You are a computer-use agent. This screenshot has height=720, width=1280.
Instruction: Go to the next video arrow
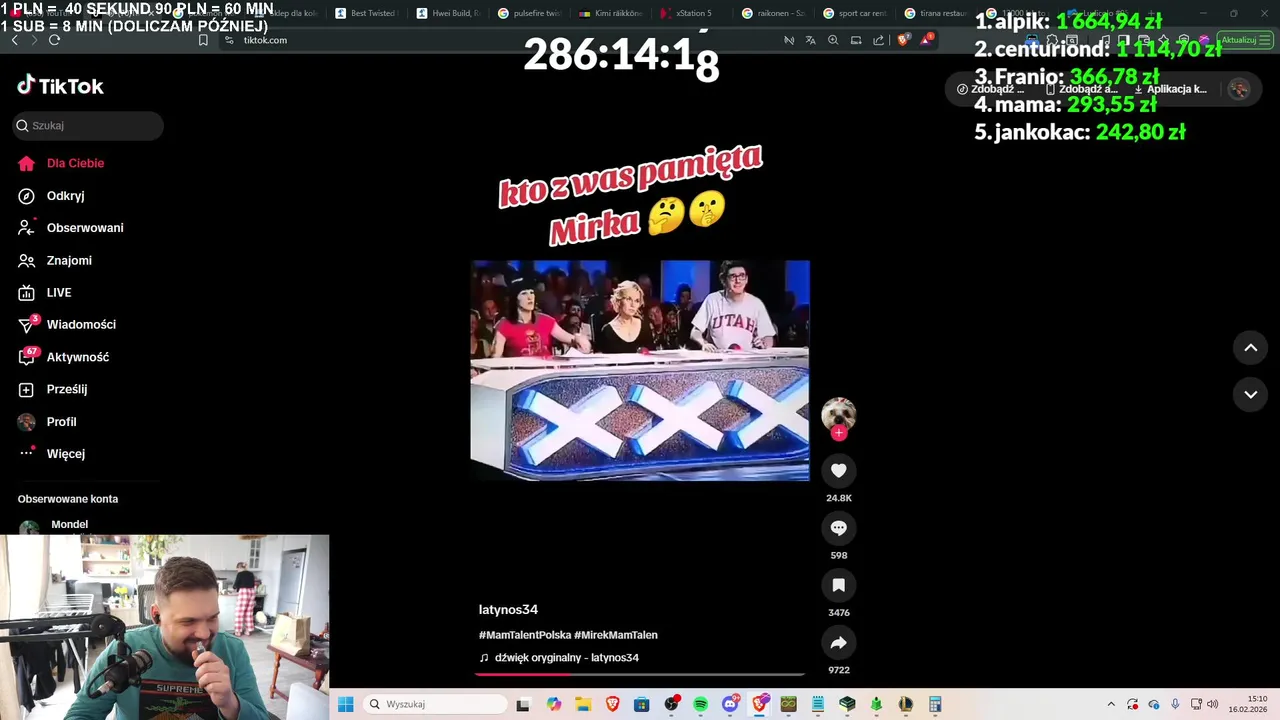click(x=1250, y=394)
